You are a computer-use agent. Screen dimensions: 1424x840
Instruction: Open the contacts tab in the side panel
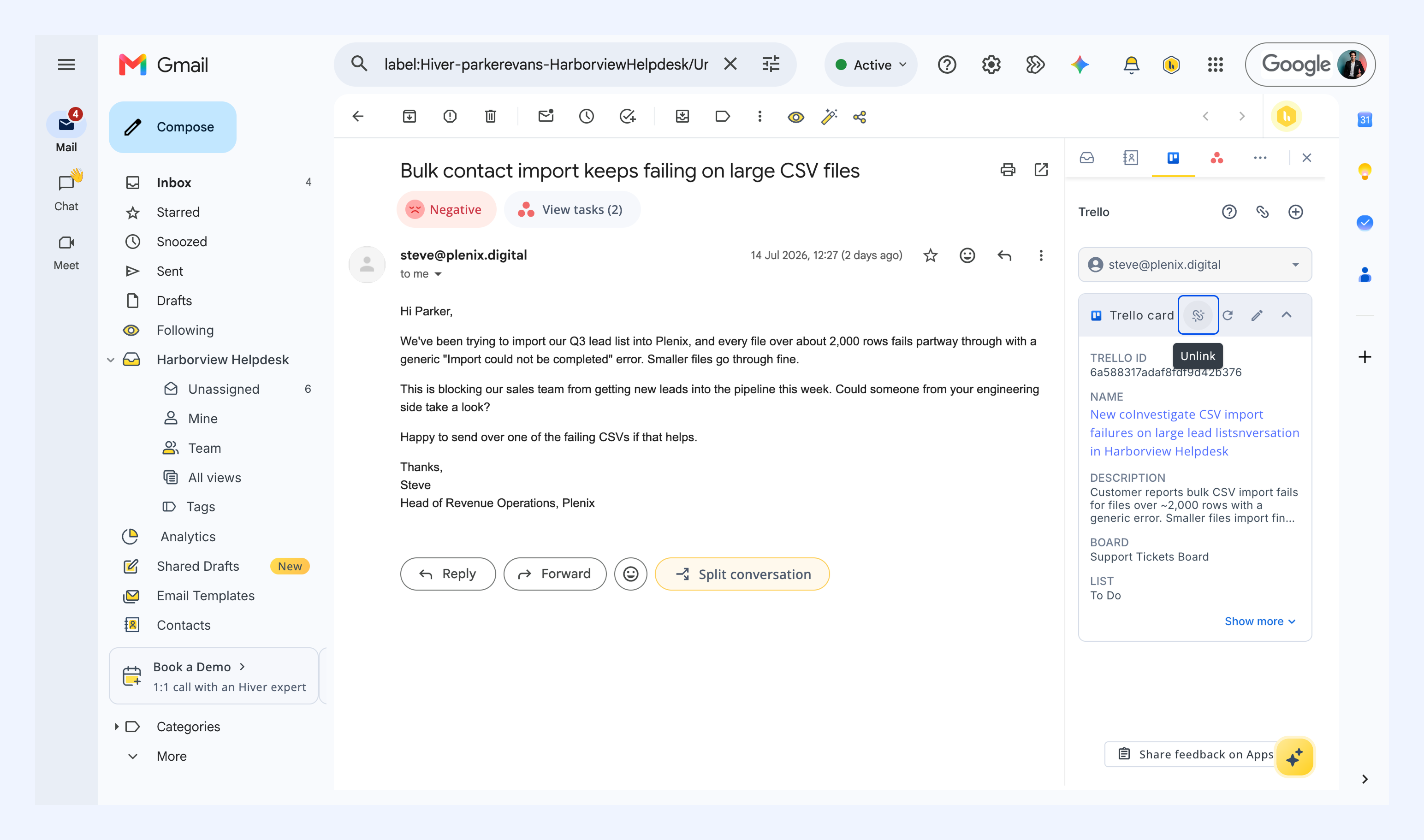[x=1130, y=158]
